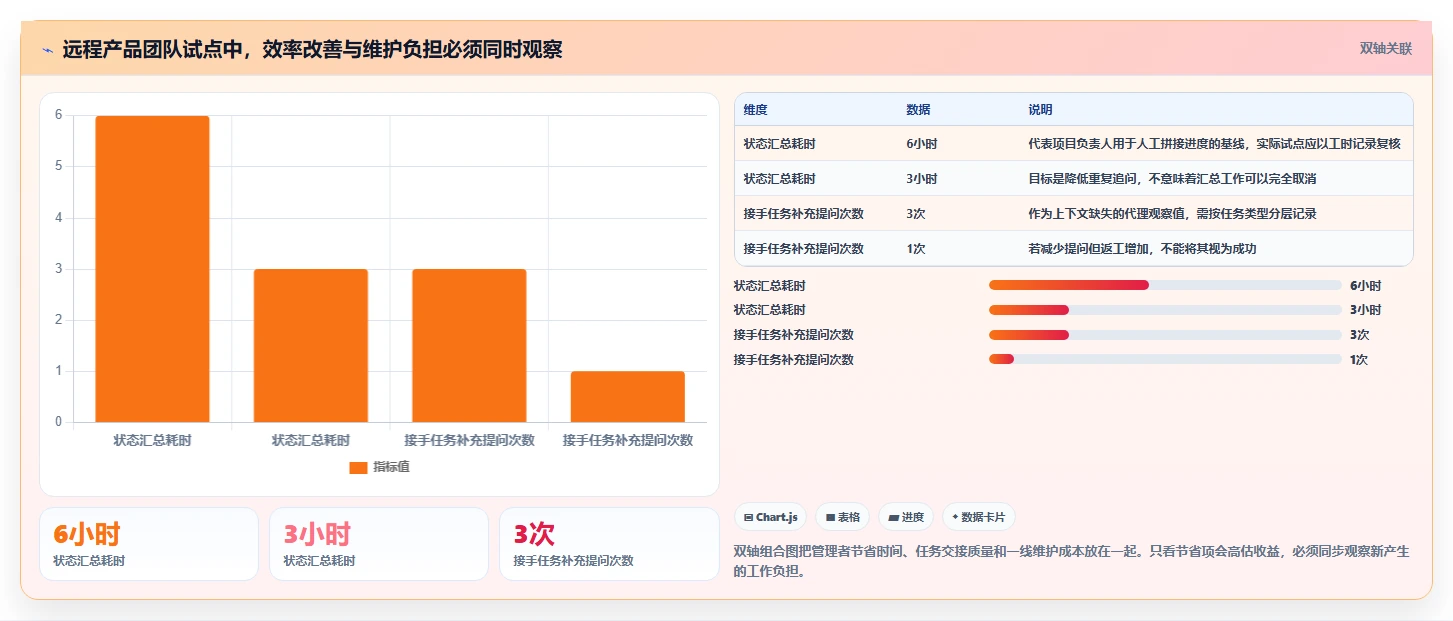Screen dimensions: 1453x621
Task: Click the y-axis tick label 0
Action: pos(58,422)
